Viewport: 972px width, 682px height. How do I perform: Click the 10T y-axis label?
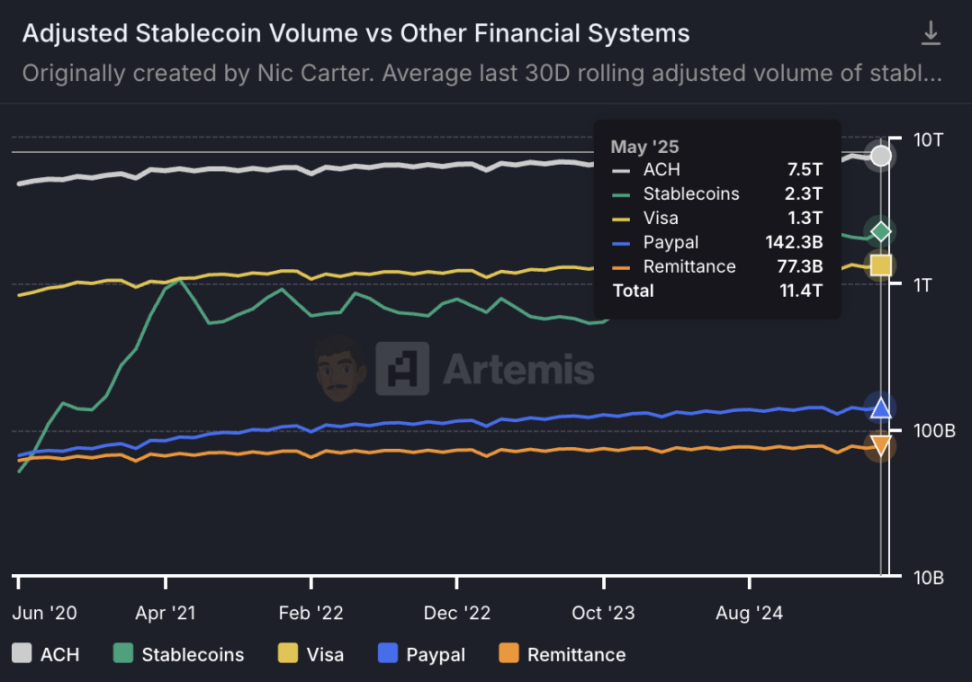tap(930, 139)
